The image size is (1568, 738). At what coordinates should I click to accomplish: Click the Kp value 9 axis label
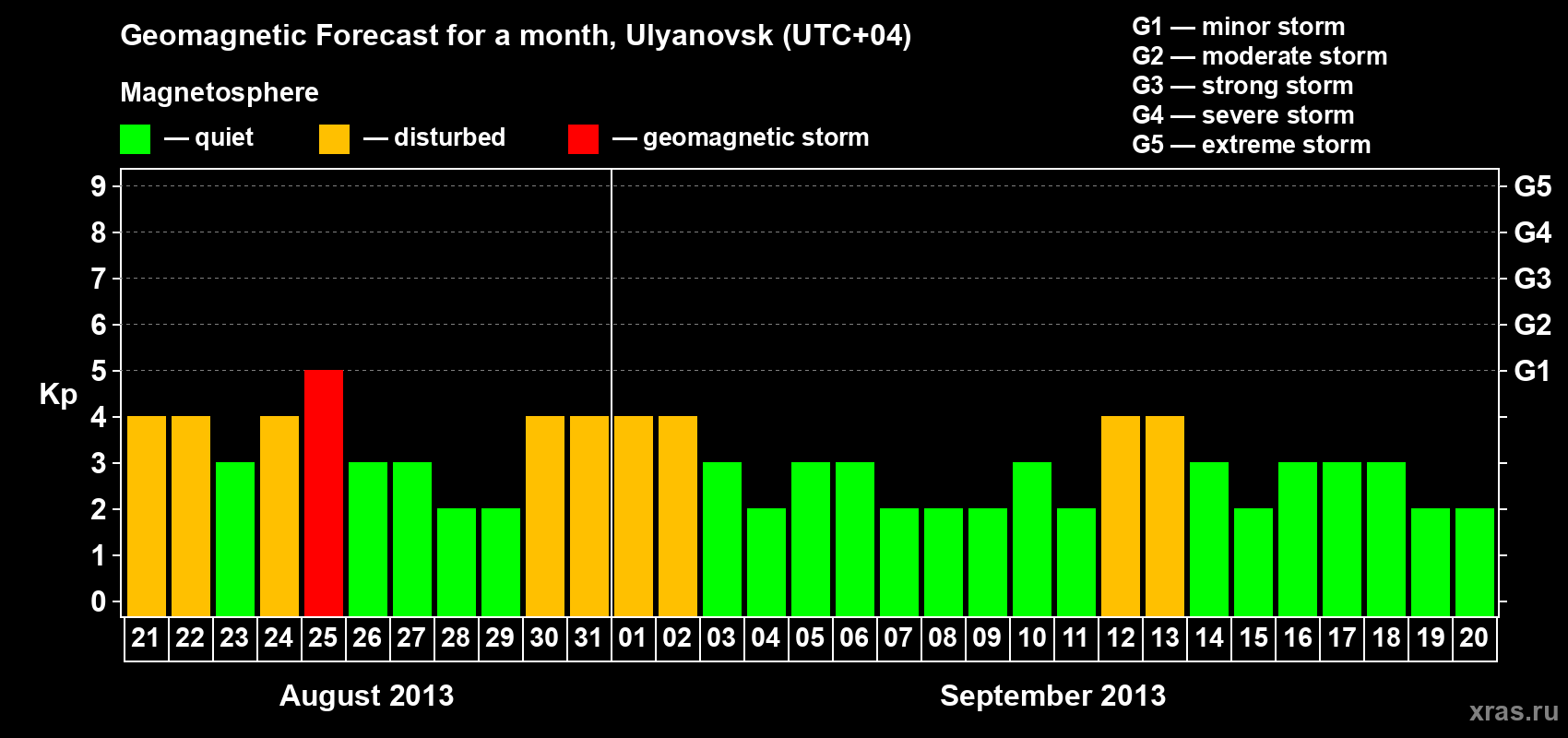point(99,186)
